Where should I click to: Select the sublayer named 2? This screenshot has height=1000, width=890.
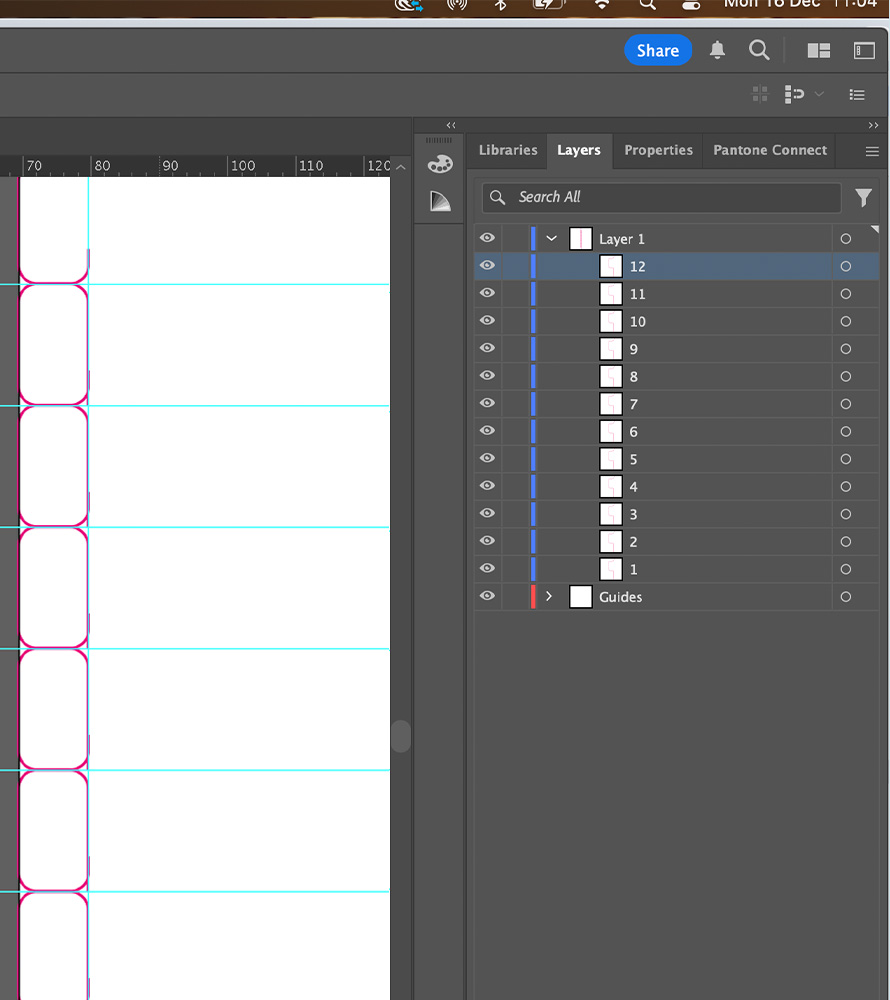[633, 541]
